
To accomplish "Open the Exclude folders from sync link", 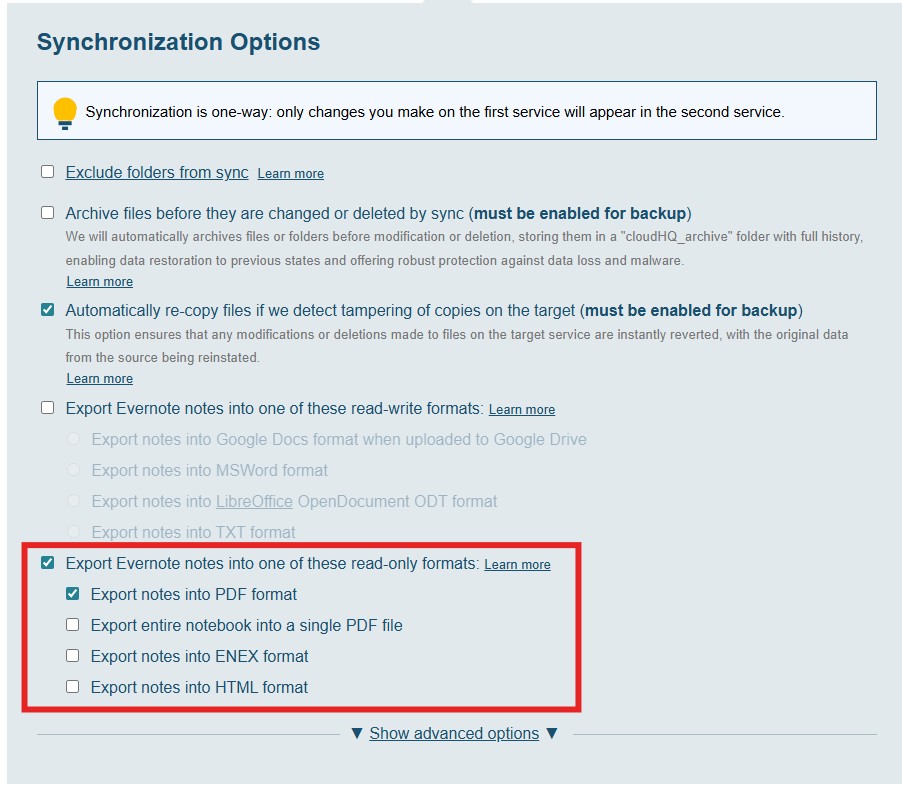I will click(157, 173).
